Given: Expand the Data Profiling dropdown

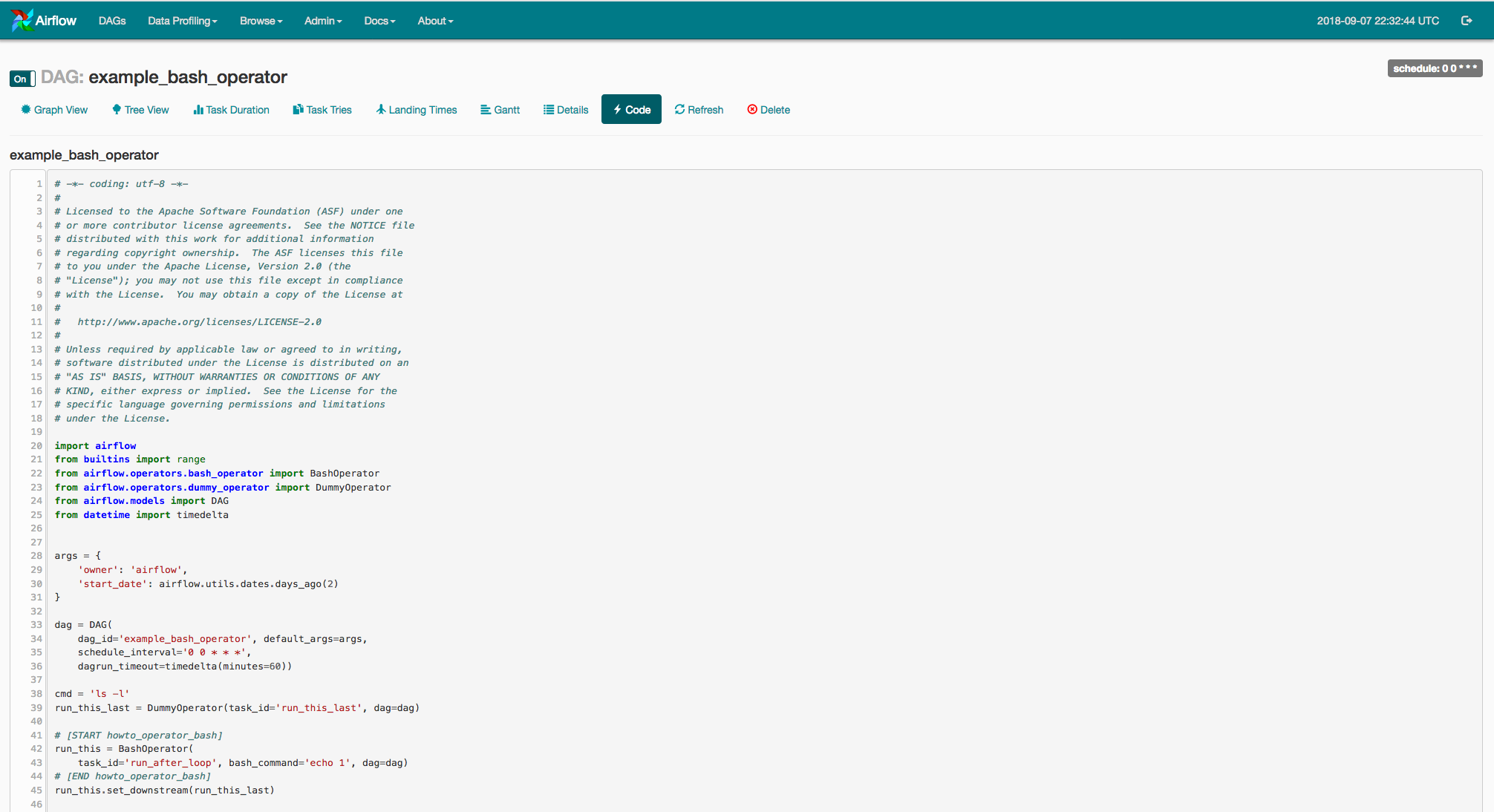Looking at the screenshot, I should (x=182, y=21).
